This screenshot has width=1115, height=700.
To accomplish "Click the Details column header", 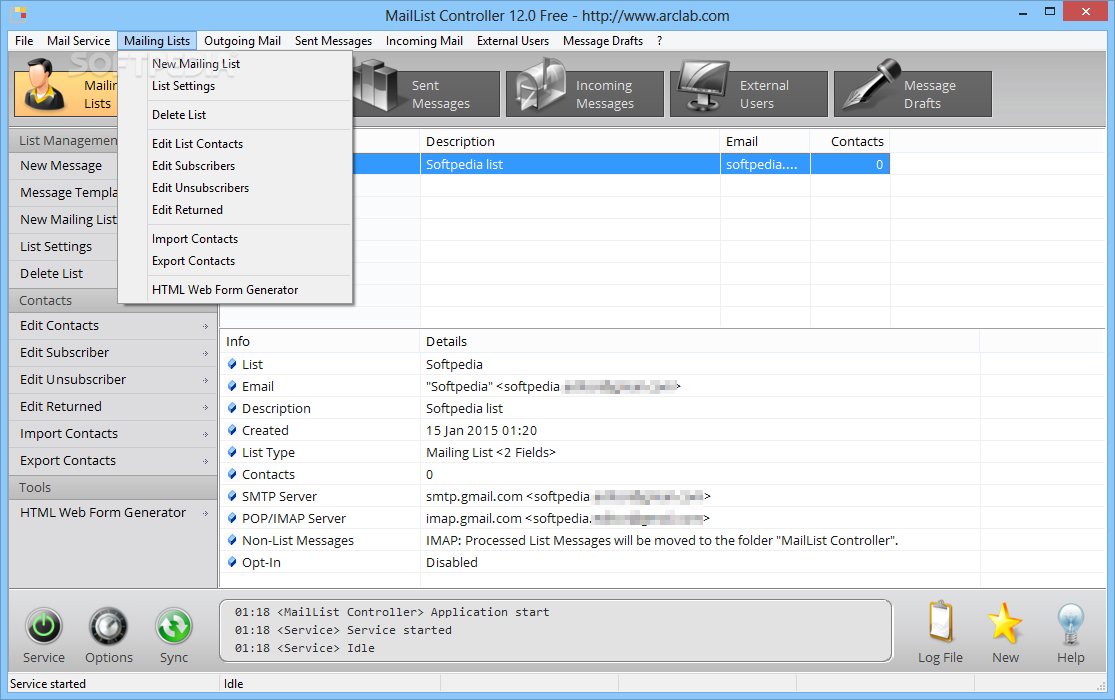I will [x=700, y=341].
